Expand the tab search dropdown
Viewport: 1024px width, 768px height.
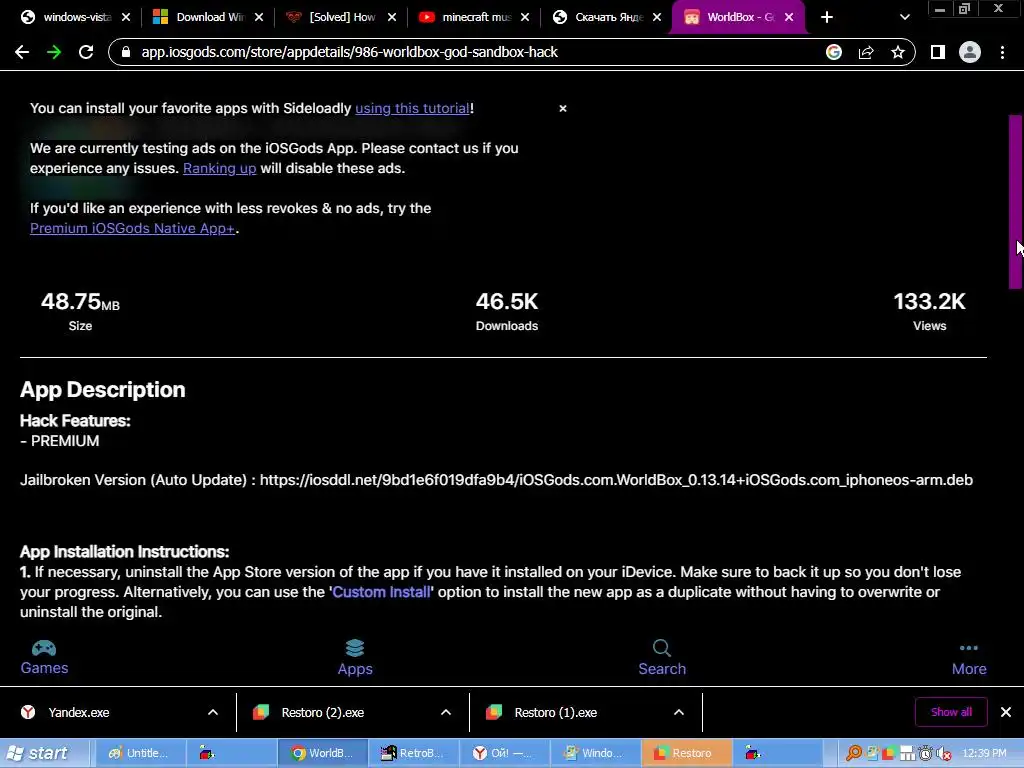904,18
